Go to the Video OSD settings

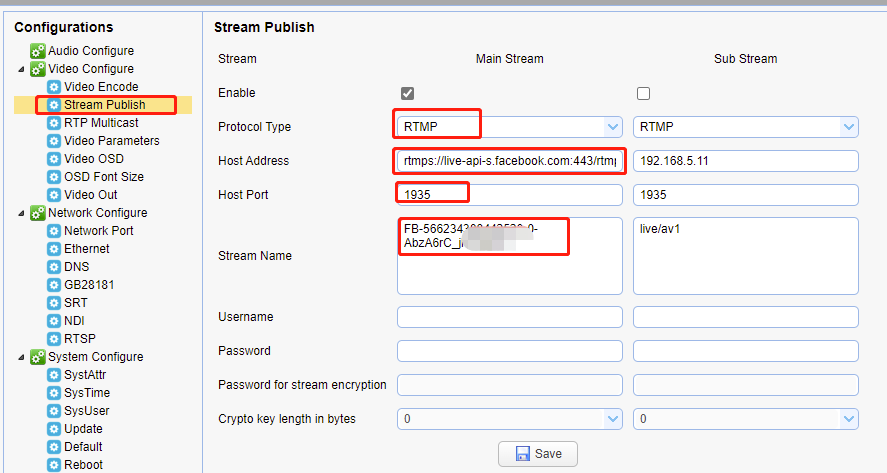93,159
